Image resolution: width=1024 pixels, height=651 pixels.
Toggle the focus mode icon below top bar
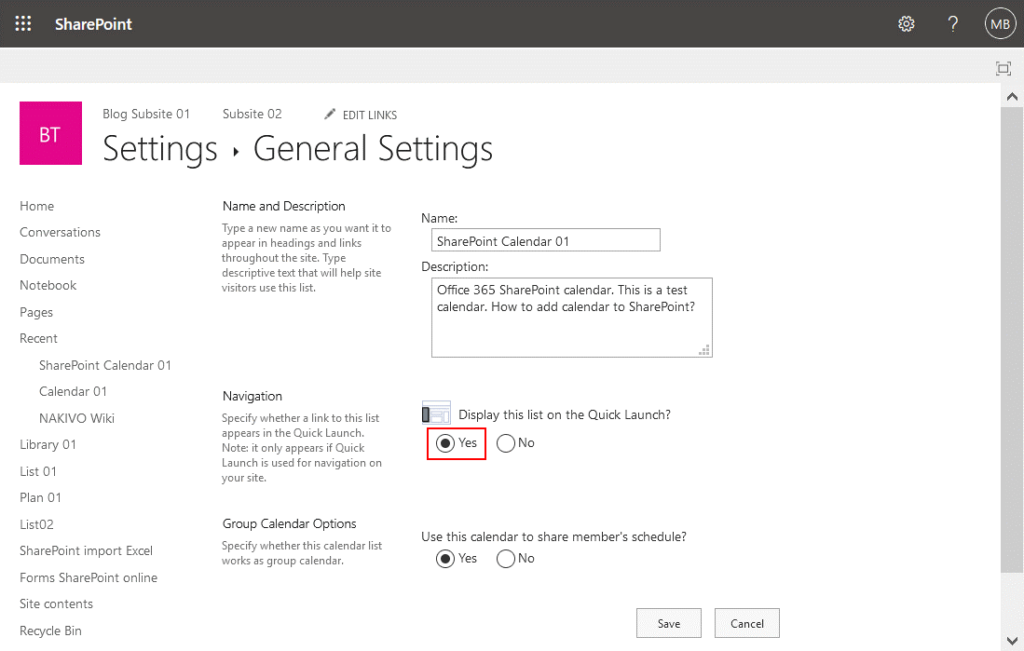(x=1004, y=69)
